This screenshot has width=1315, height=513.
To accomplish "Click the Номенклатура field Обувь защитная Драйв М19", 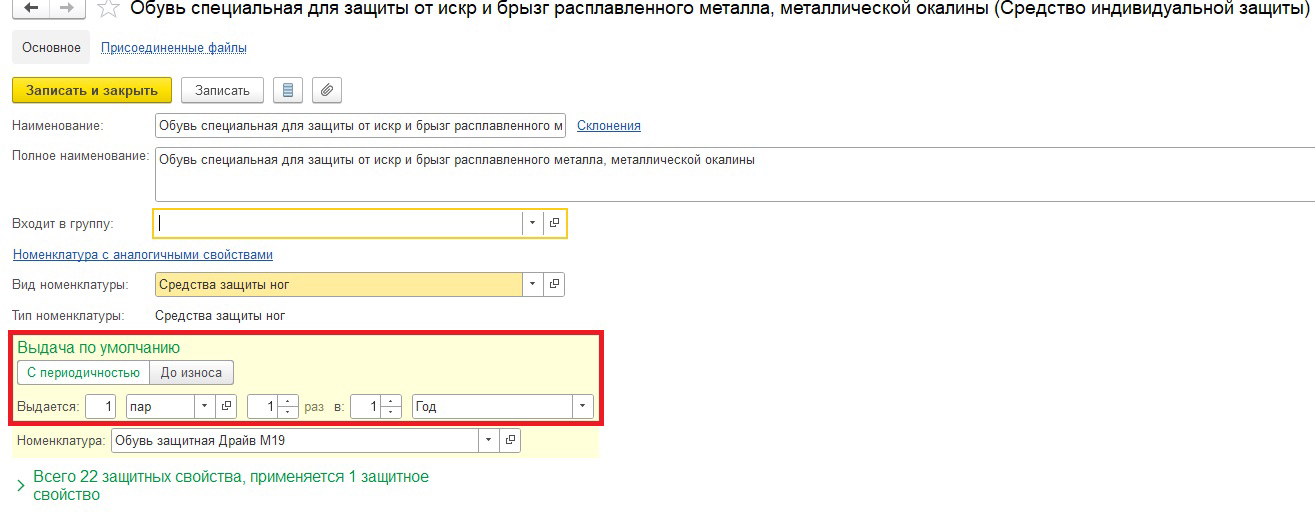I will tap(295, 440).
